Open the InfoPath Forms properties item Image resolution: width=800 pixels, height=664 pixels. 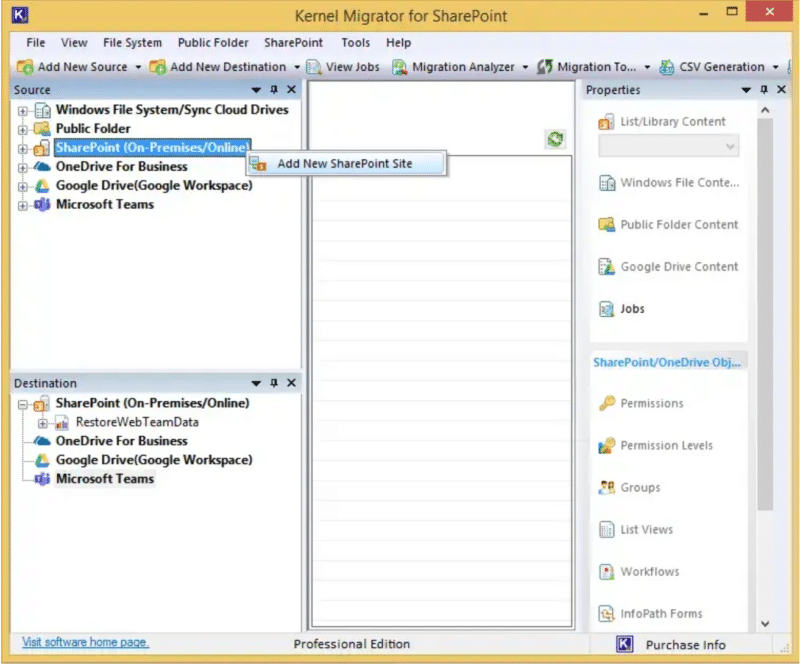click(x=652, y=613)
